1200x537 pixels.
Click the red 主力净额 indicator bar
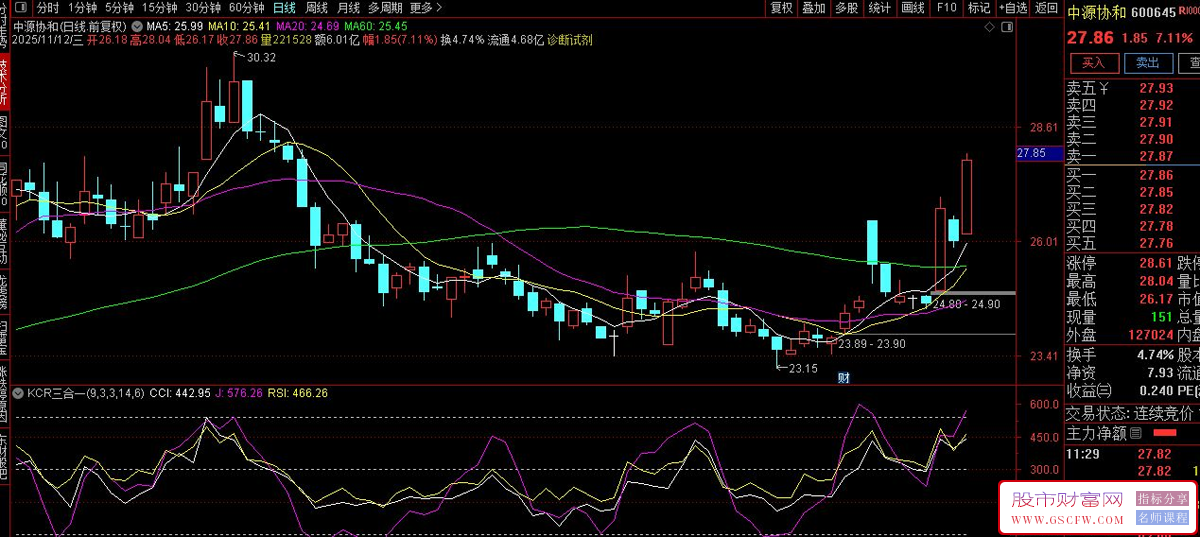coord(1164,434)
